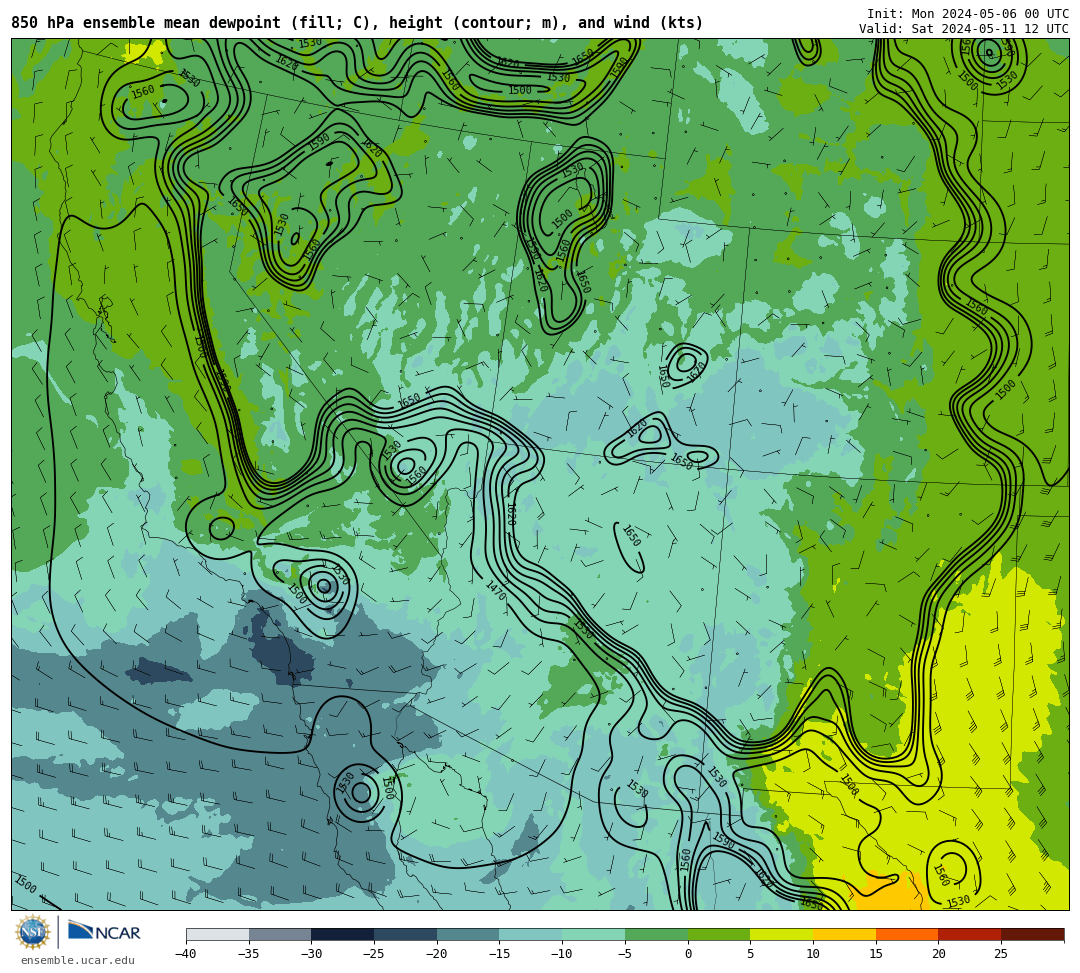This screenshot has height=973, width=1080.
Task: Click the -30 colorbar tick label
Action: [311, 954]
